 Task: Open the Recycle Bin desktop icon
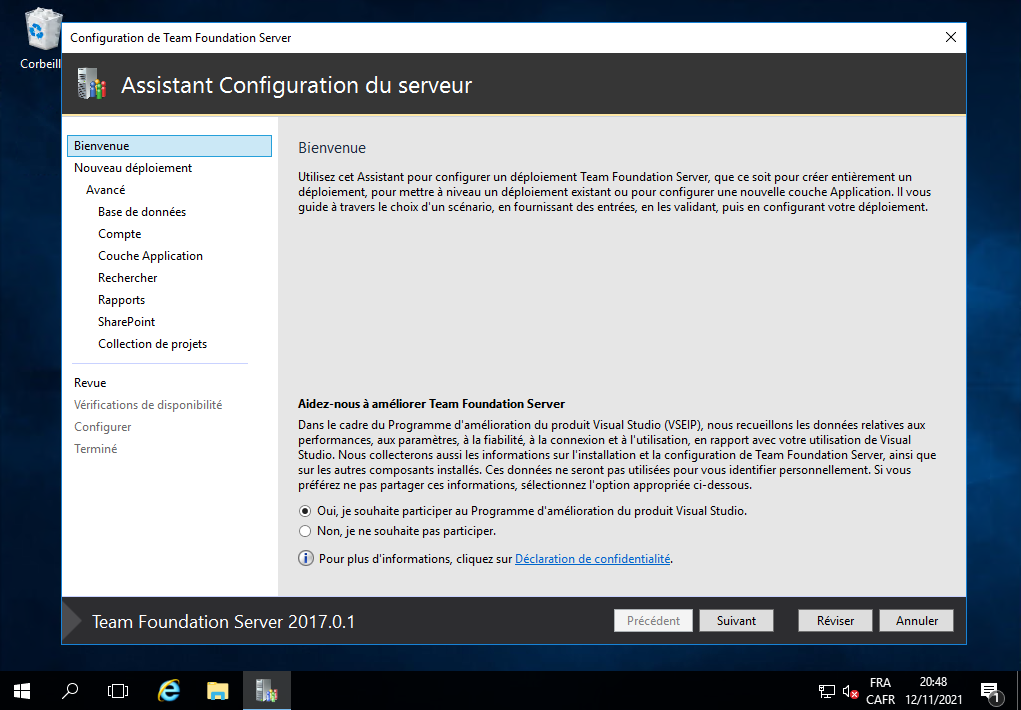point(41,33)
